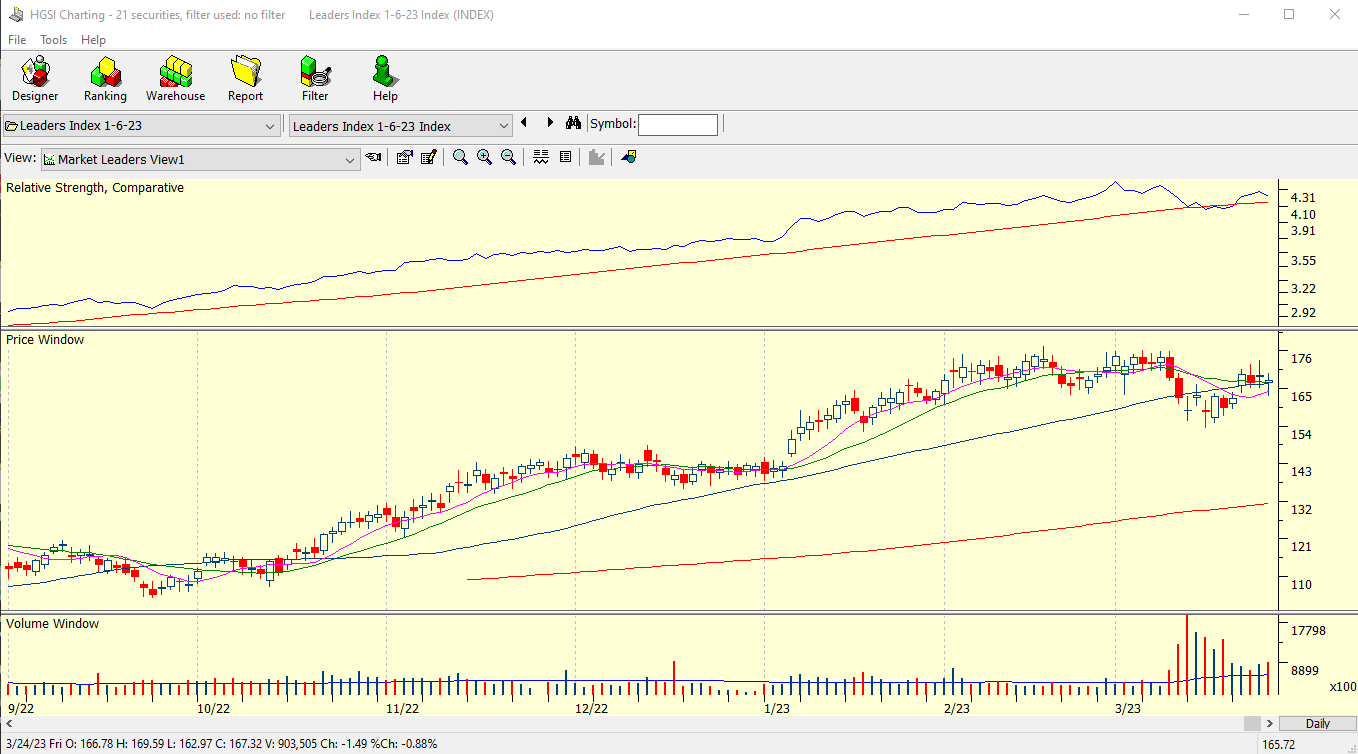Click the plain magnifier zoom icon
The image size is (1358, 754).
(x=460, y=157)
